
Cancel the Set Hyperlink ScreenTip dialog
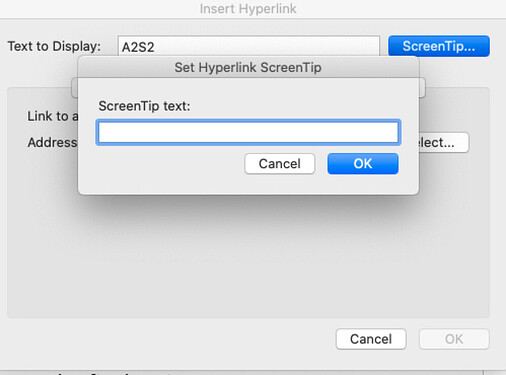[280, 164]
